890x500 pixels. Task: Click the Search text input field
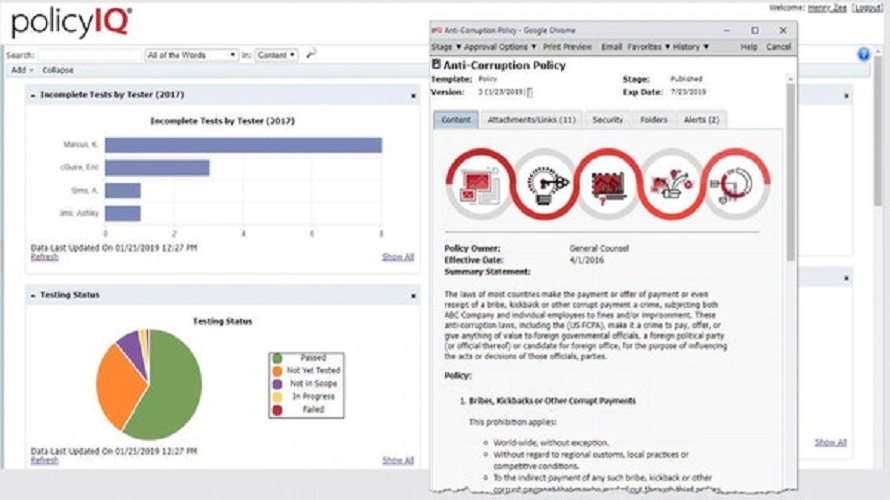tap(89, 55)
